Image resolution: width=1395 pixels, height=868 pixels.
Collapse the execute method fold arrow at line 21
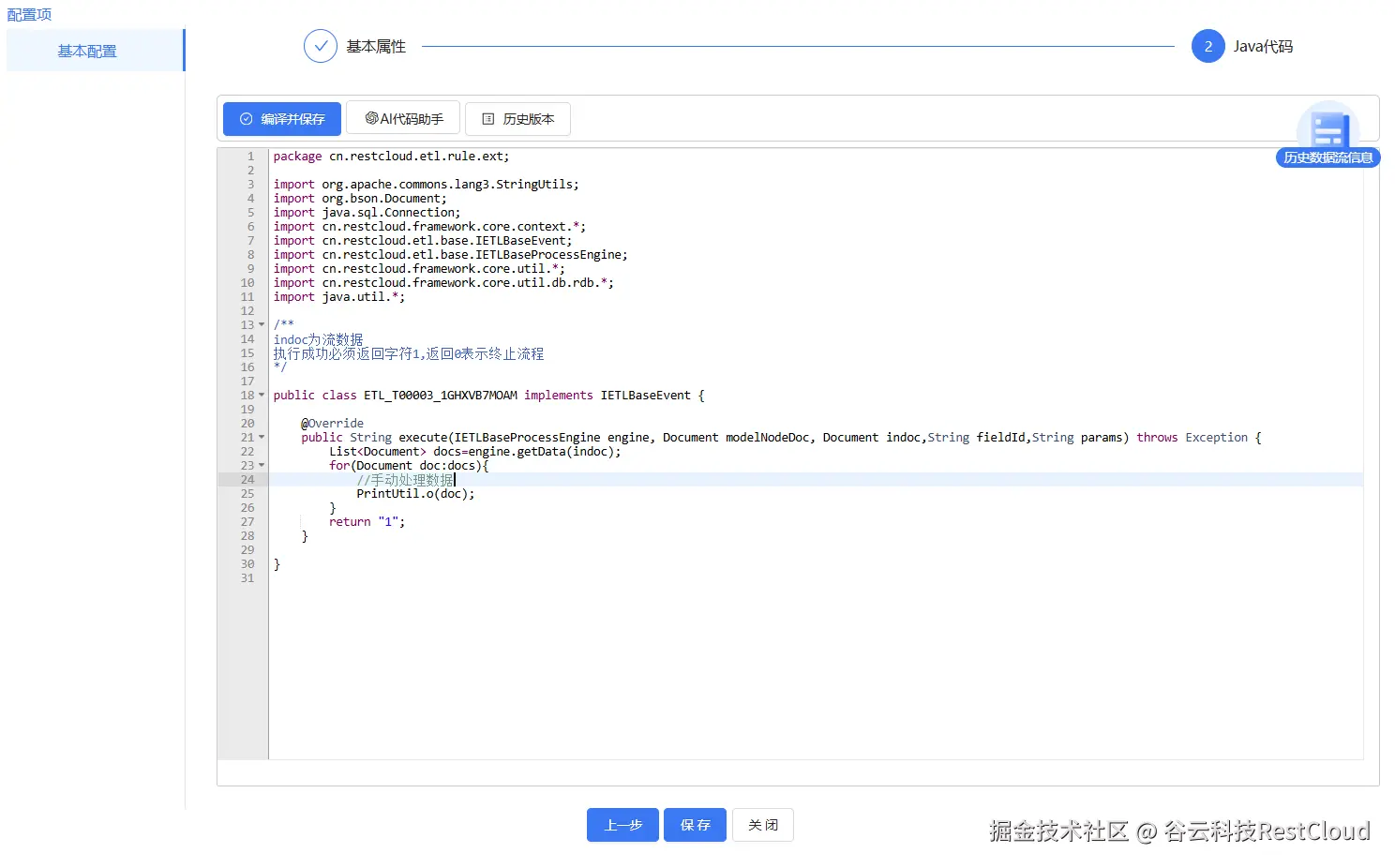(x=262, y=438)
